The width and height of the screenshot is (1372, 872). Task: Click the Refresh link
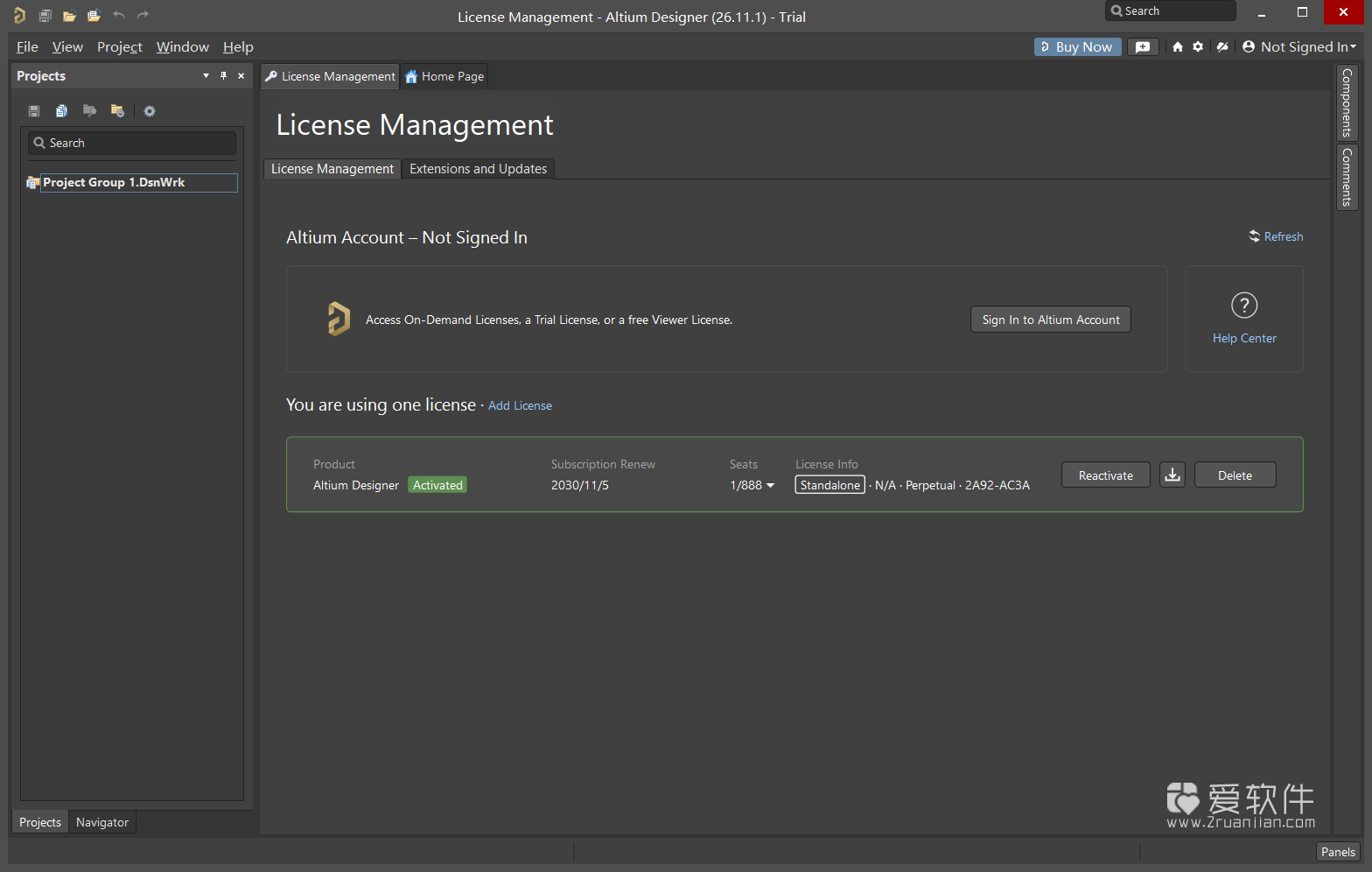coord(1276,236)
